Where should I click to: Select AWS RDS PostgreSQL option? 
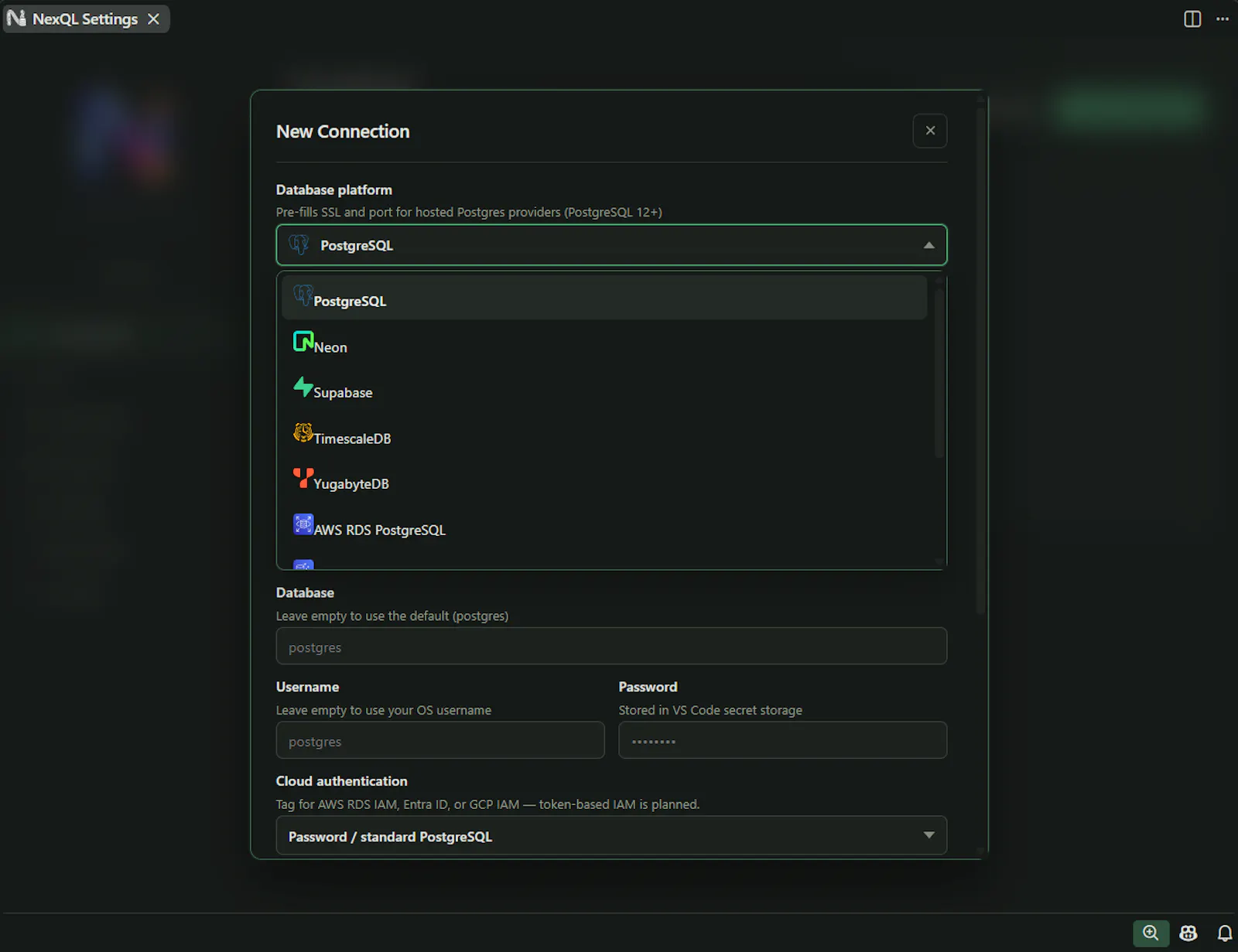tap(604, 526)
